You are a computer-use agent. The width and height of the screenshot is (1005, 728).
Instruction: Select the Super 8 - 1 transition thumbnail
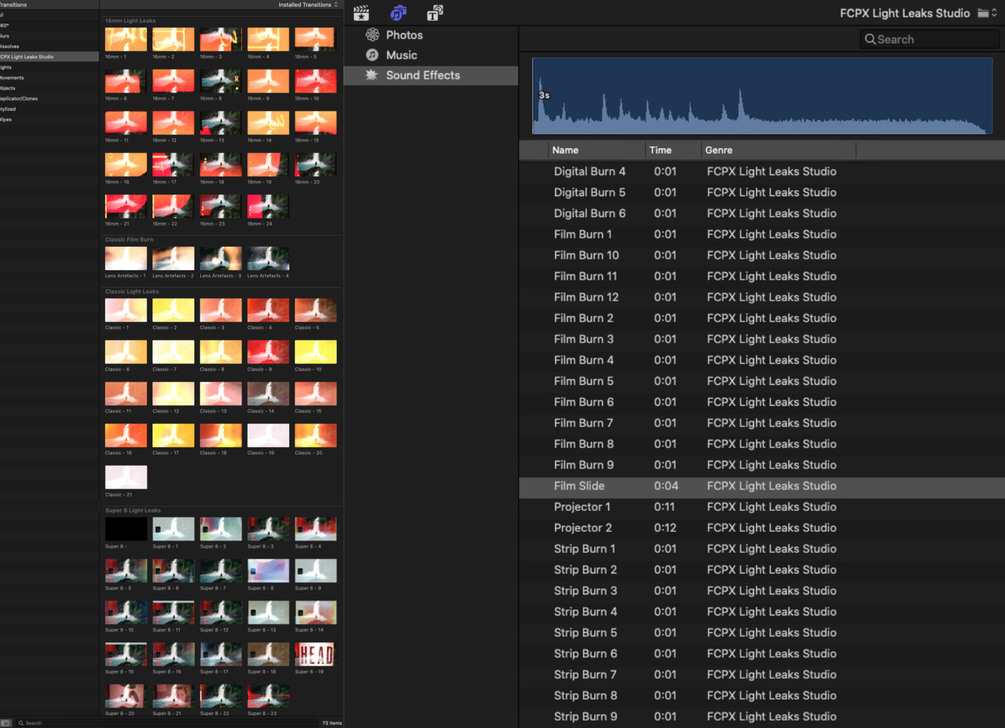click(173, 529)
